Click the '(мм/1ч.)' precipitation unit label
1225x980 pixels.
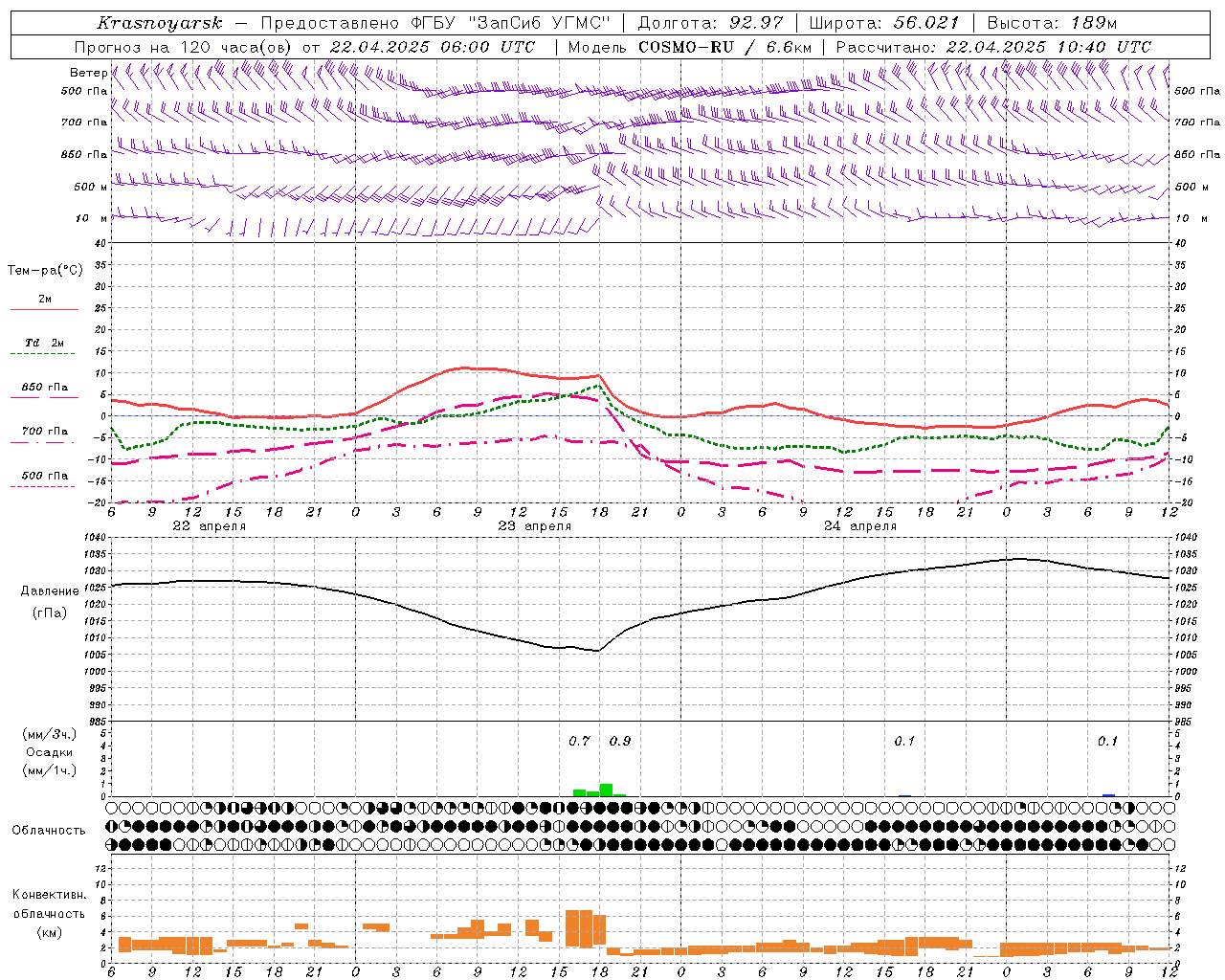[50, 770]
